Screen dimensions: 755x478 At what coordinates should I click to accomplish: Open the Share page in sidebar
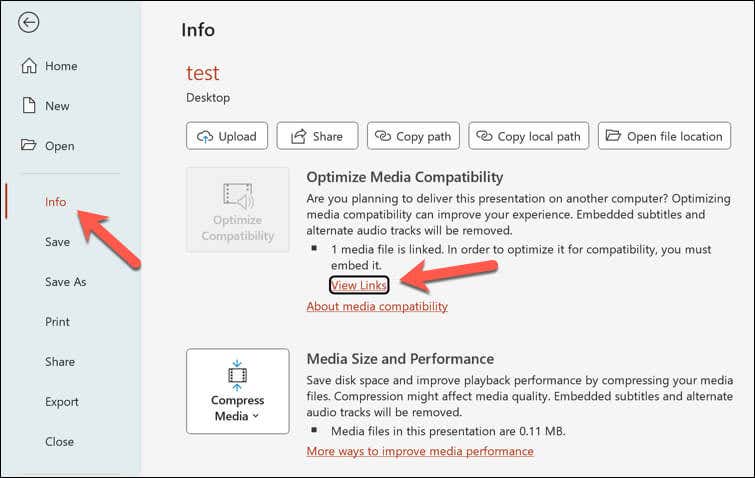(x=60, y=362)
